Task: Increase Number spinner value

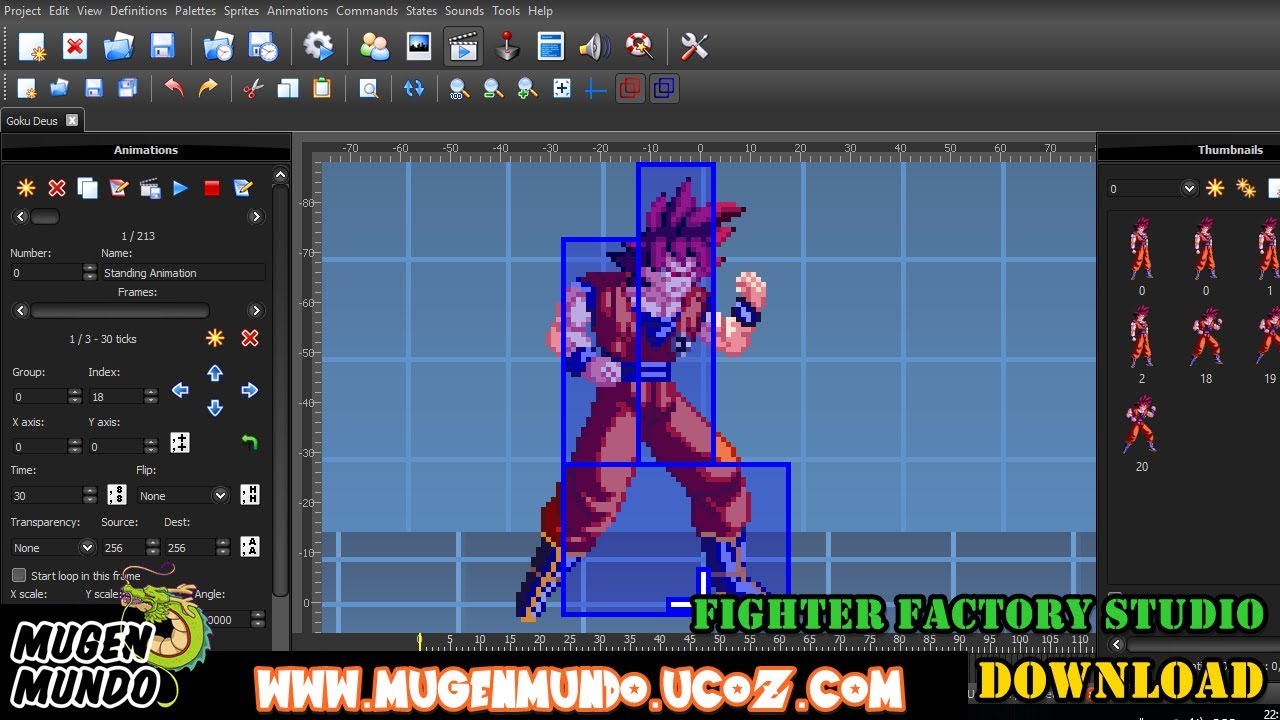Action: (90, 268)
